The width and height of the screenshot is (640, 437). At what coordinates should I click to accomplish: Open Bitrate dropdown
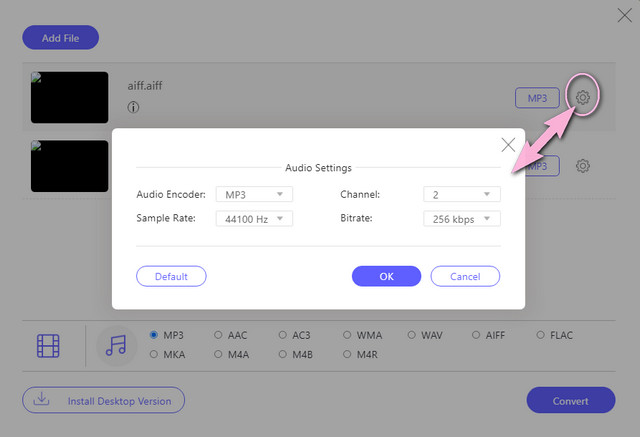coord(462,219)
